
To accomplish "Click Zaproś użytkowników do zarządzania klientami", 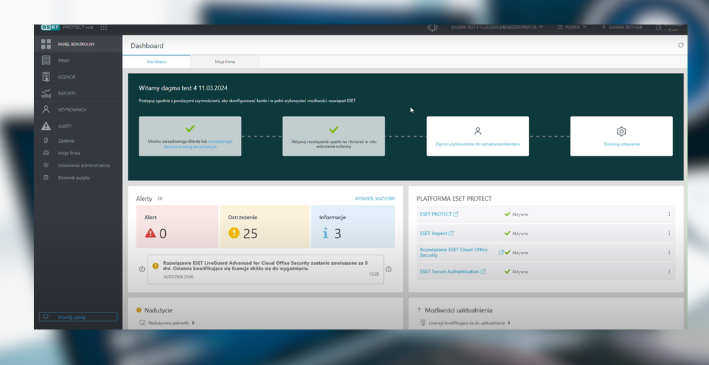I will [x=477, y=144].
